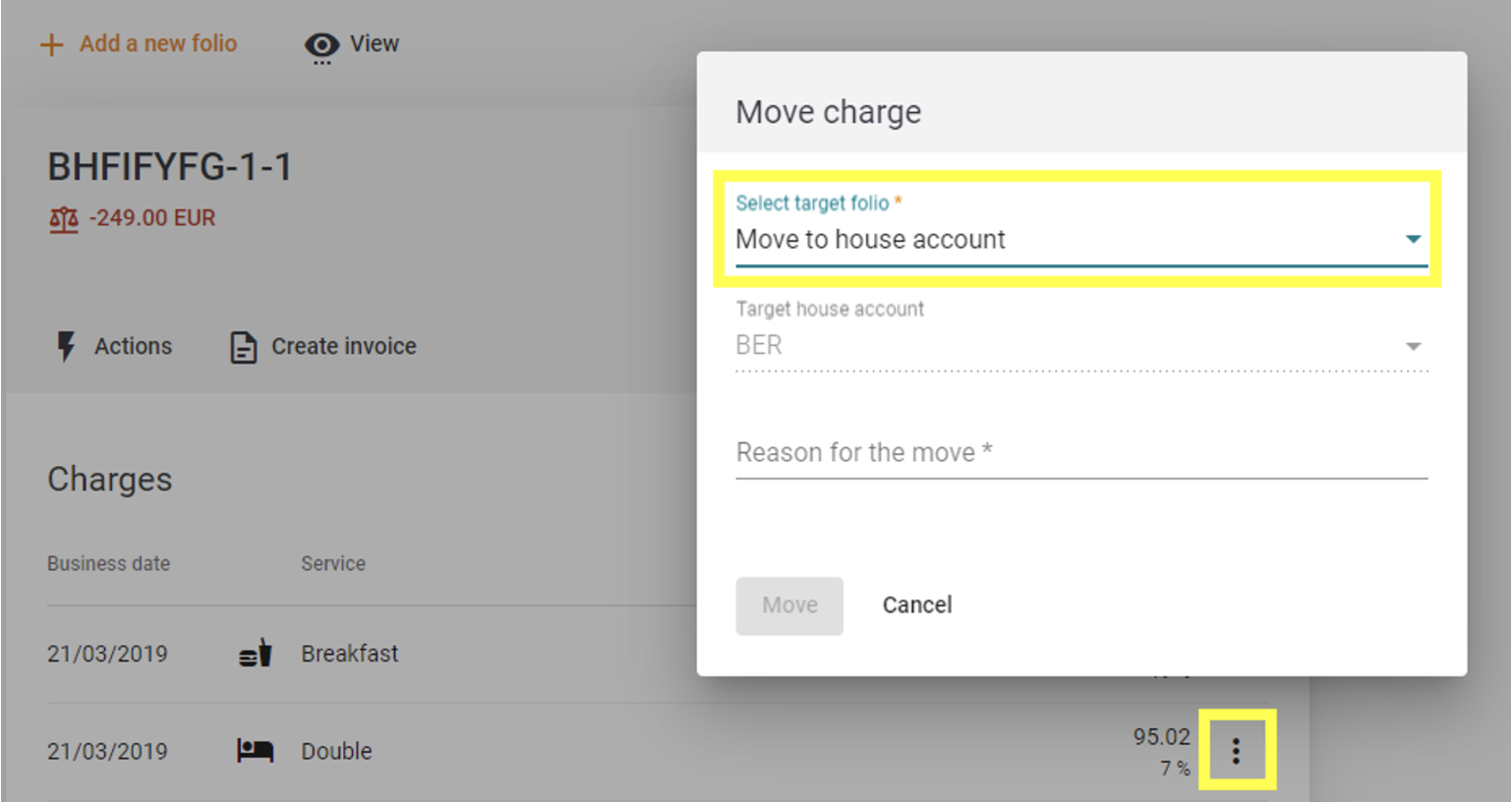
Task: Click the Charges section header
Action: click(109, 480)
